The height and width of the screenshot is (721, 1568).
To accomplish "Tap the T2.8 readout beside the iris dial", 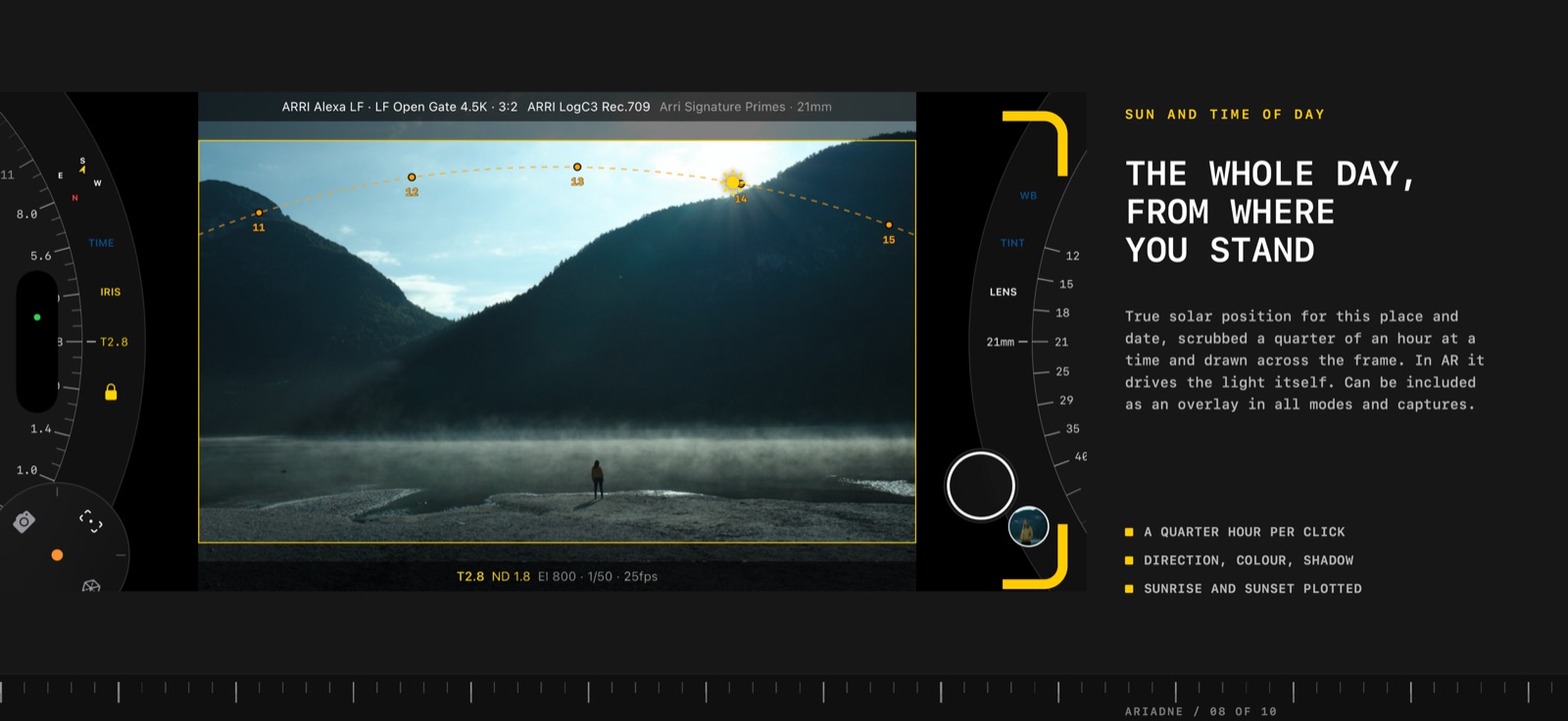I will coord(114,342).
